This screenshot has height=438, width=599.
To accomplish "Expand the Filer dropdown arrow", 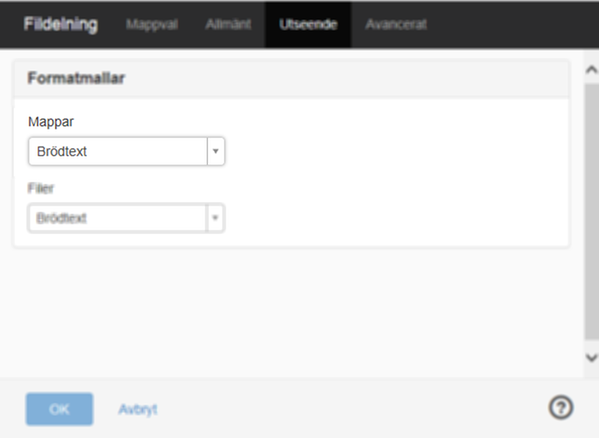I will click(215, 218).
